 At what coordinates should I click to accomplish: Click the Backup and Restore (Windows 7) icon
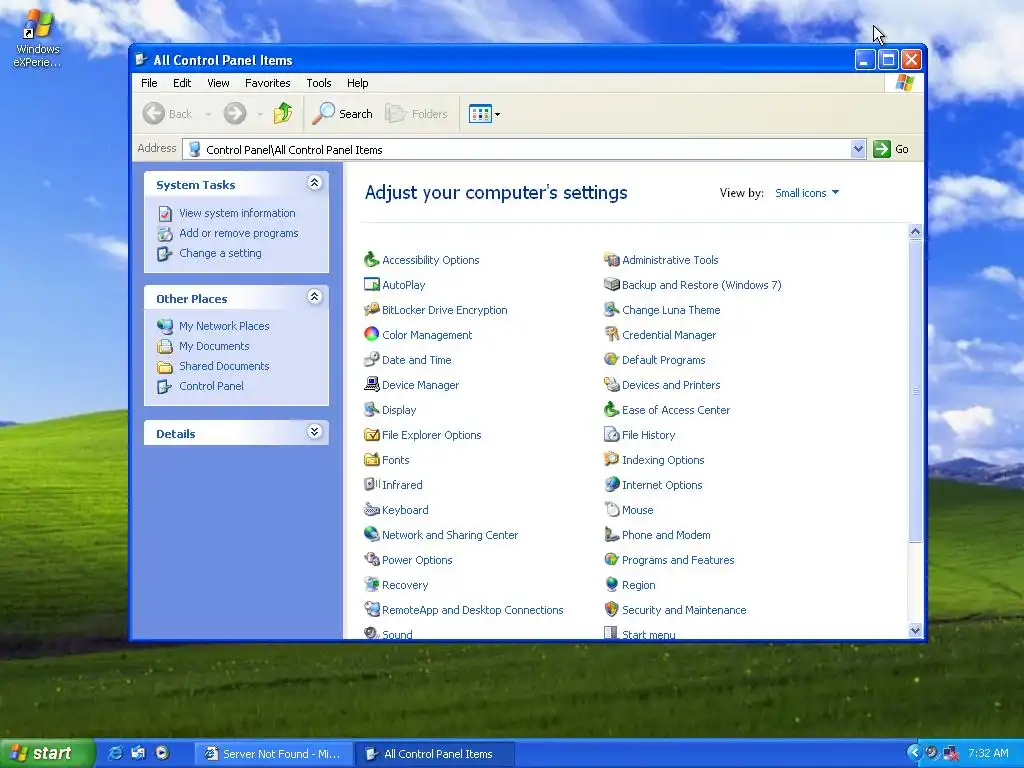(x=611, y=285)
